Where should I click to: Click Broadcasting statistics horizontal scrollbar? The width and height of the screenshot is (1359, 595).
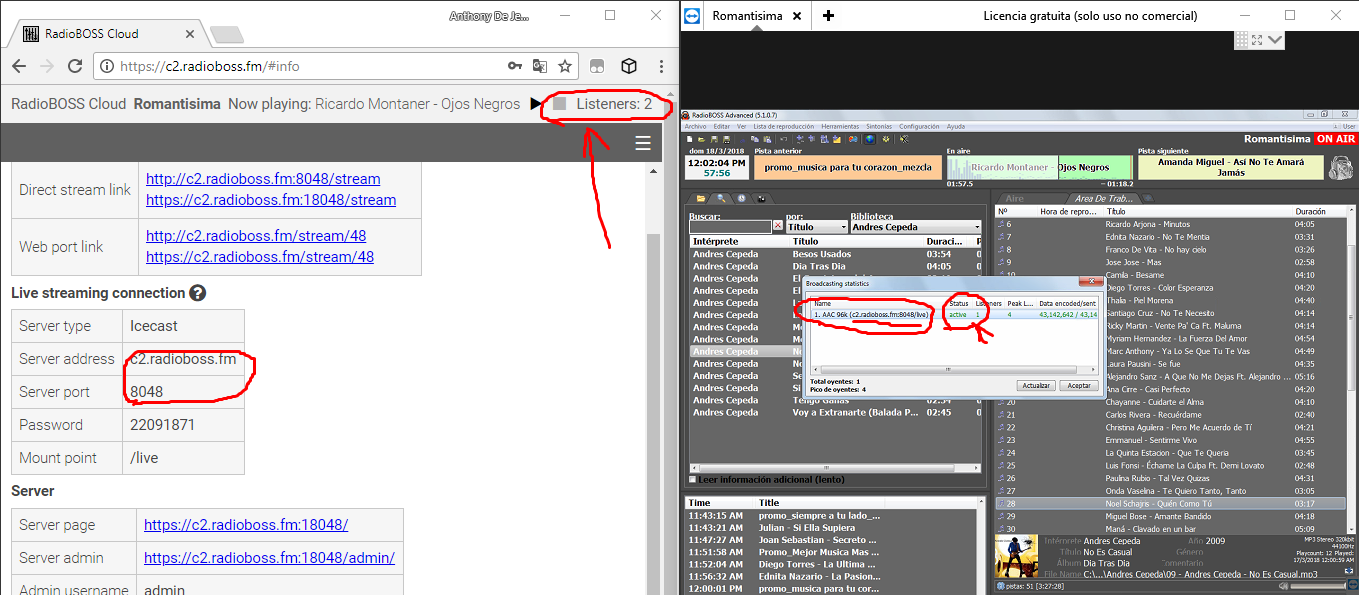pos(953,369)
